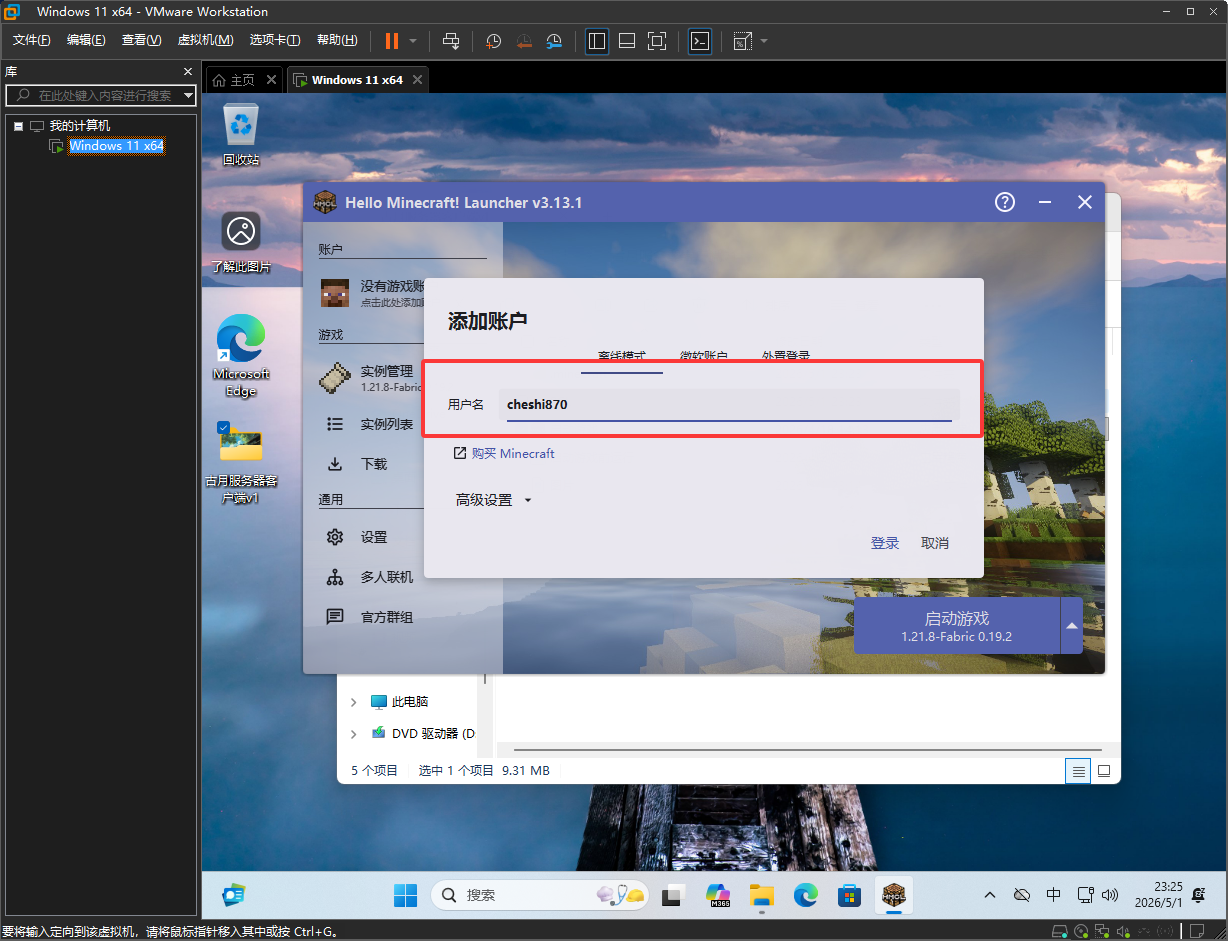Image resolution: width=1228 pixels, height=941 pixels.
Task: Open VMware snapshot manager wrench-clock icon
Action: (x=554, y=41)
